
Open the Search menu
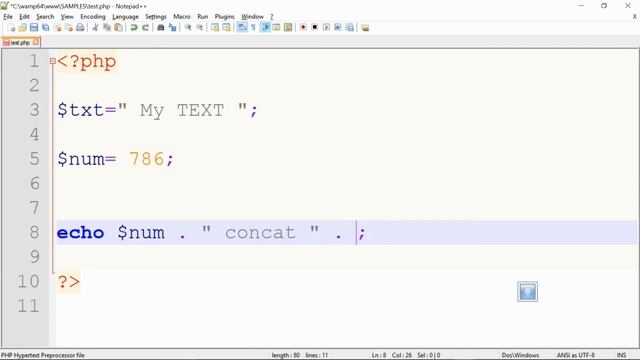[45, 17]
